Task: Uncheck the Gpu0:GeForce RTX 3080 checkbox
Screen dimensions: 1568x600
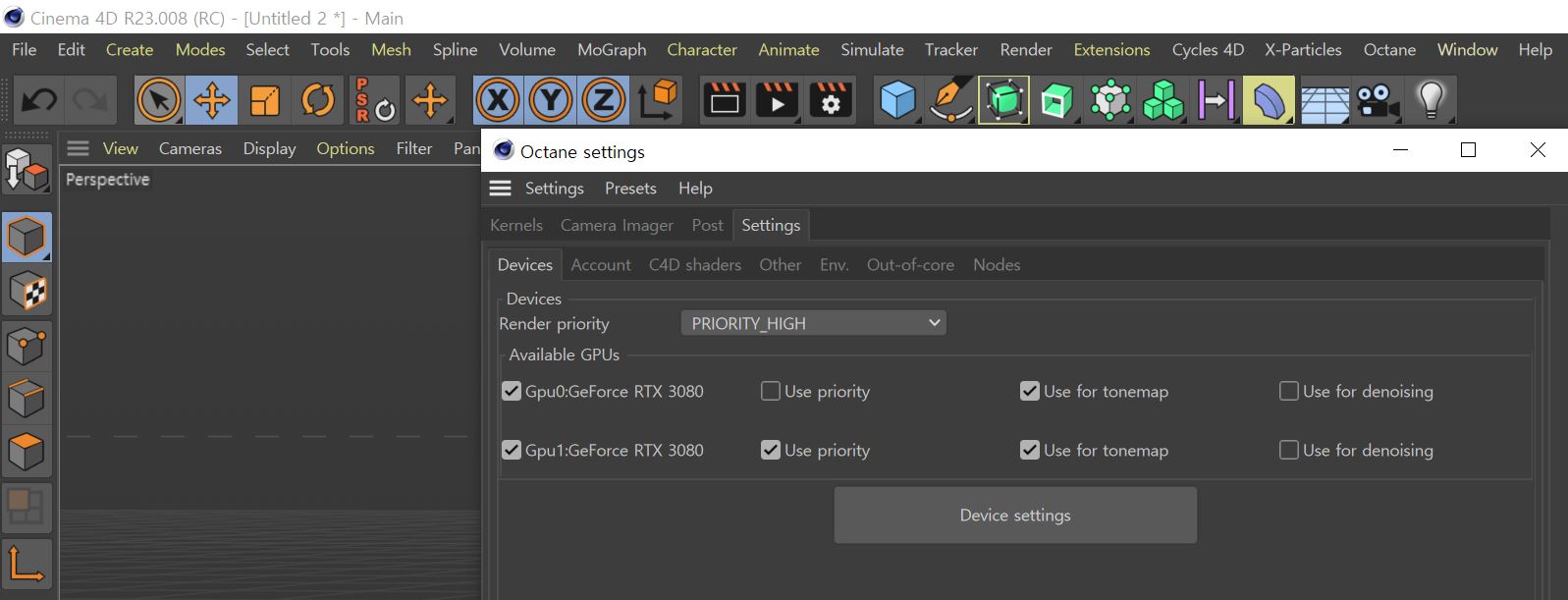Action: [x=512, y=391]
